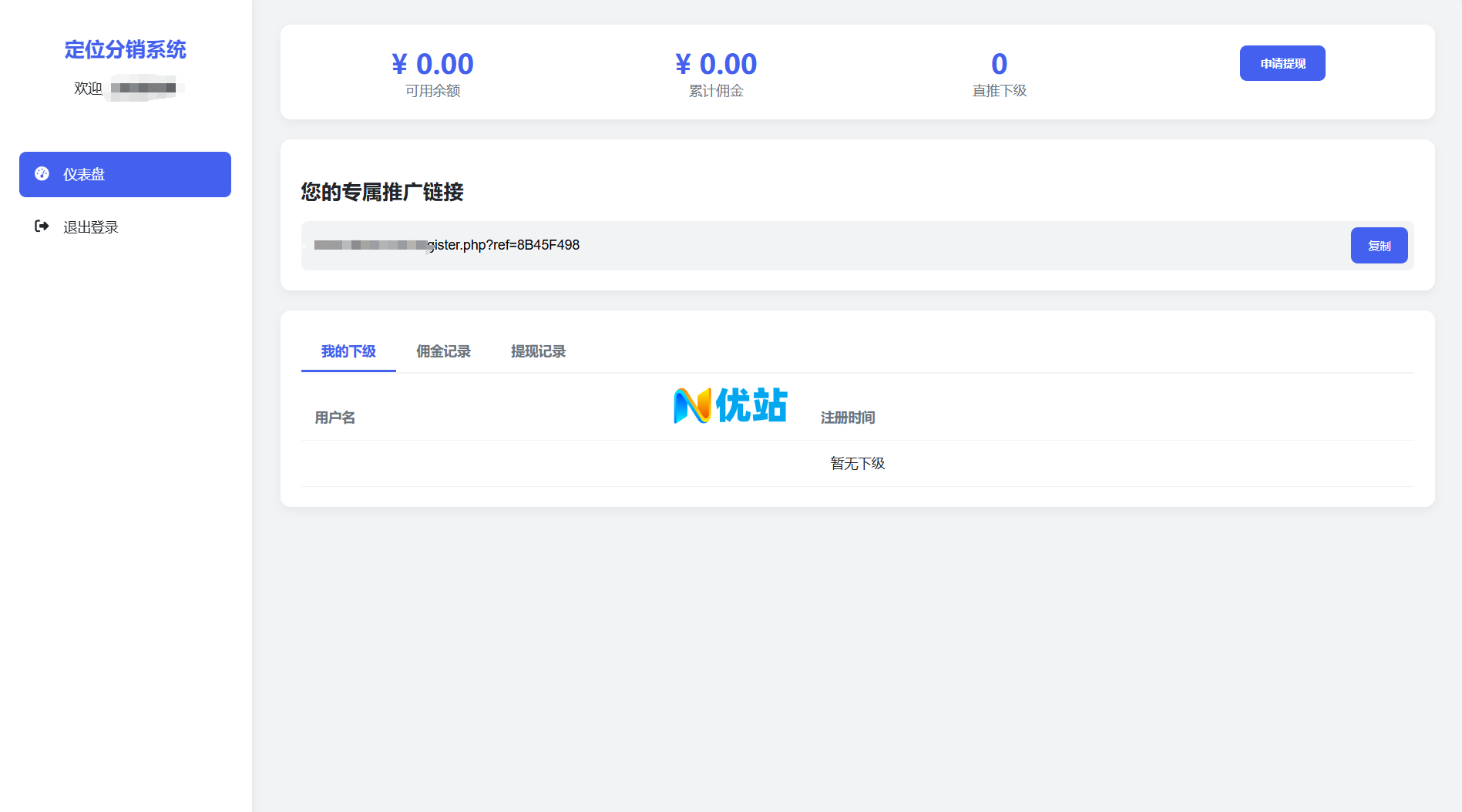Click the 注册时间 column header
Viewport: 1462px width, 812px height.
tap(848, 418)
